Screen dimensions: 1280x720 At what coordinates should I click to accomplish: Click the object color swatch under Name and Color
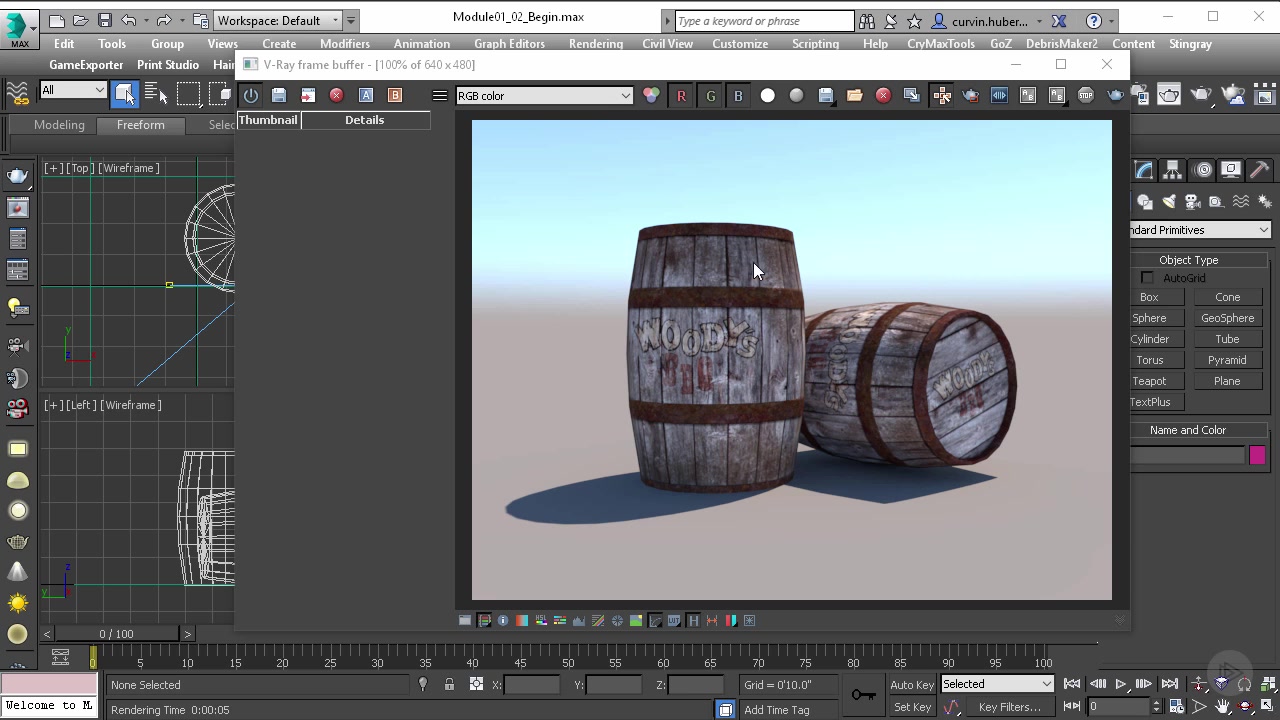coord(1257,455)
